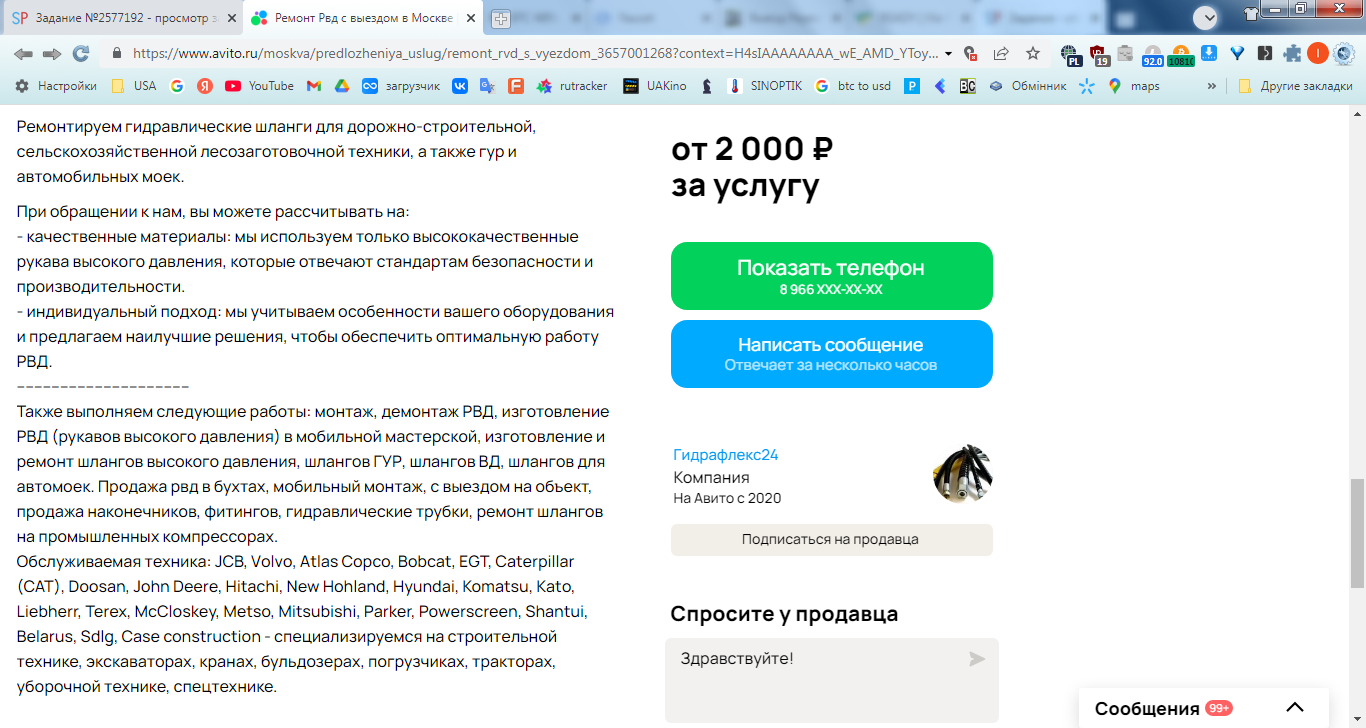Expand the Сообщения chat panel chevron
Viewport: 1366px width, 728px height.
pyautogui.click(x=1295, y=708)
